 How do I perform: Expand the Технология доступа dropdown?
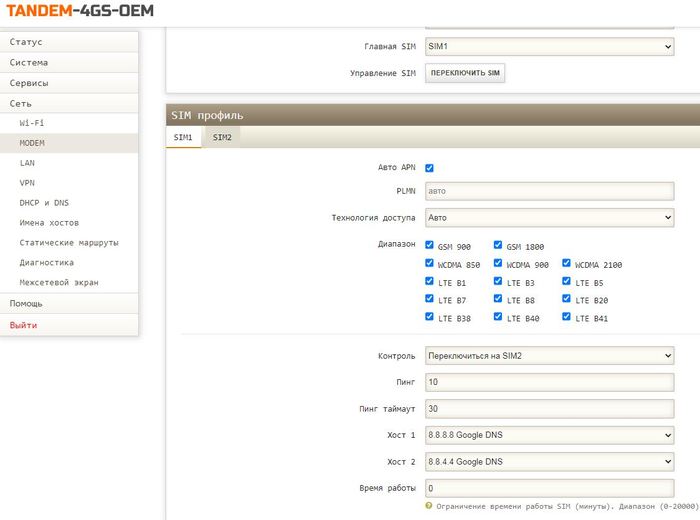pyautogui.click(x=549, y=217)
